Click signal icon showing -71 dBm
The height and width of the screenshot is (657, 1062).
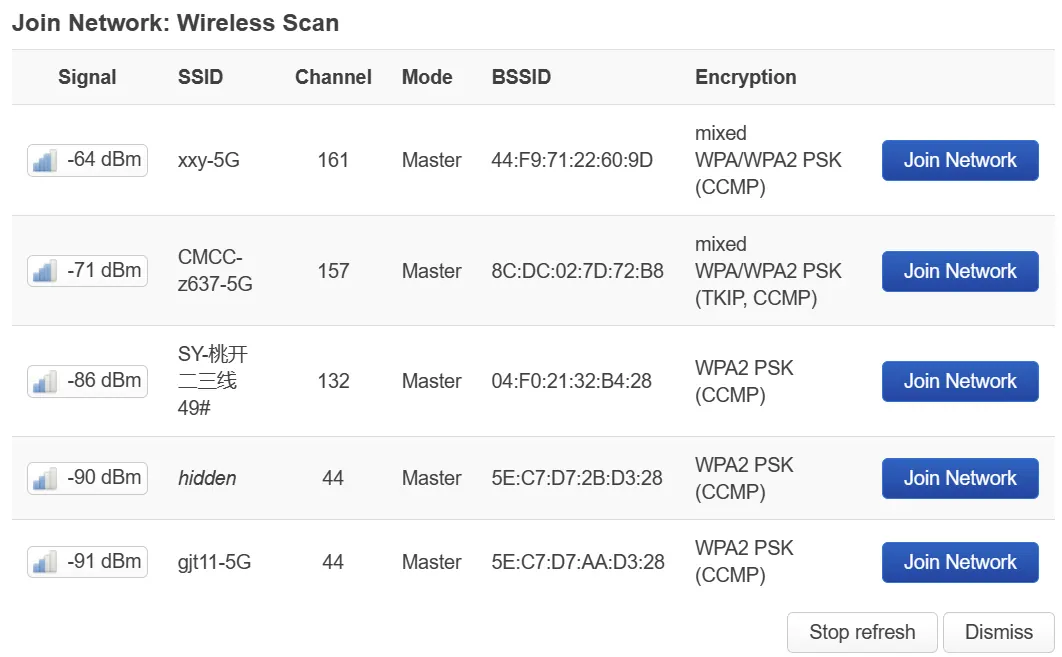44,271
